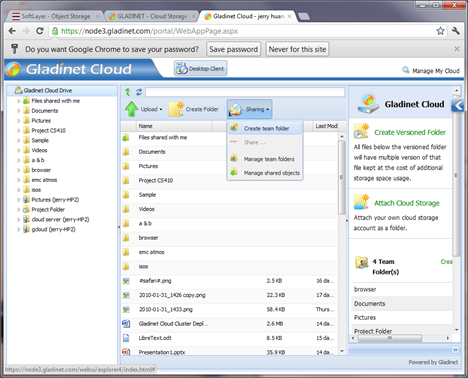Choose Create team folder menu entry

[x=265, y=128]
